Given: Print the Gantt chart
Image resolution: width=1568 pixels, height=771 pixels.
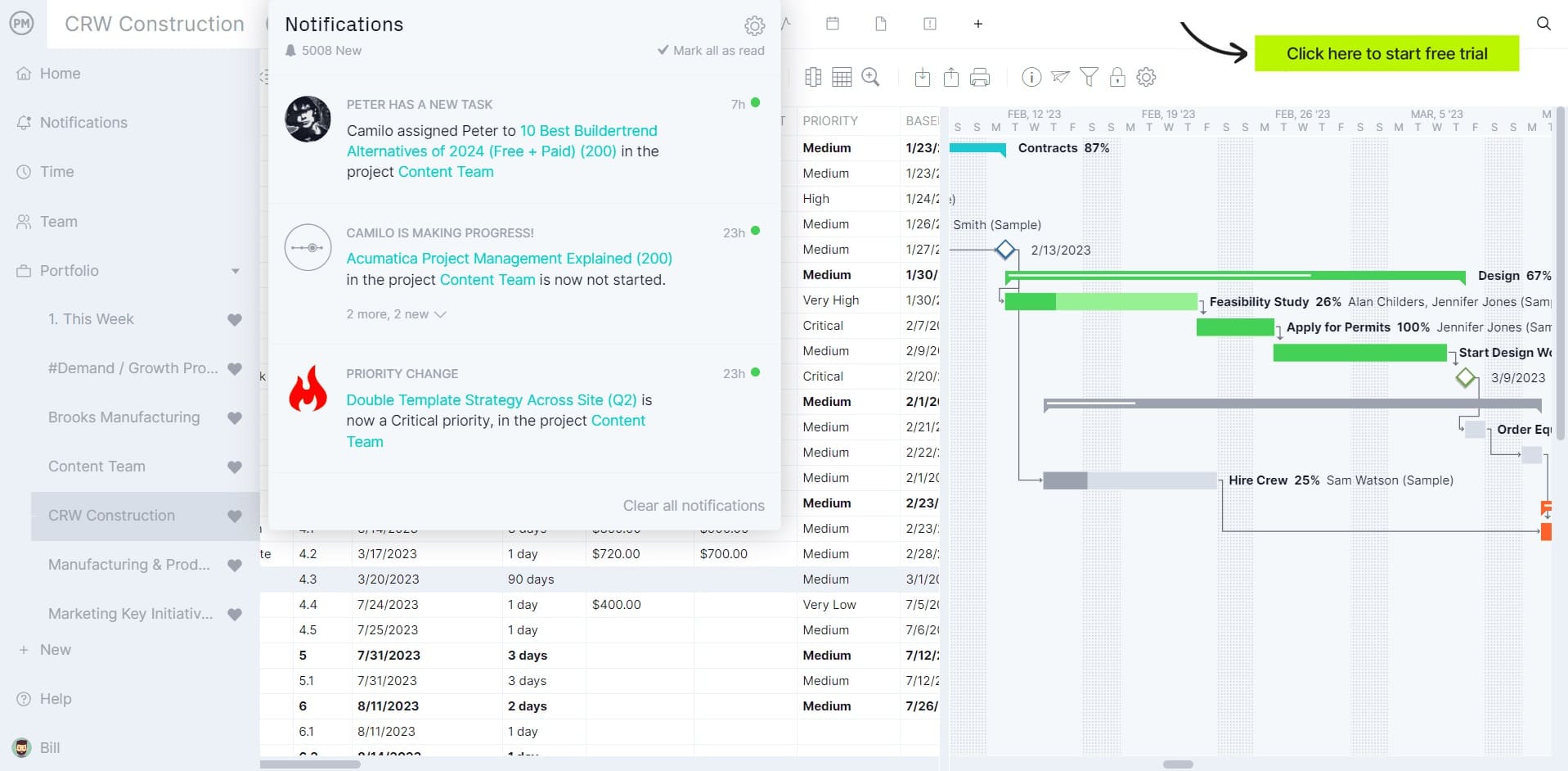Looking at the screenshot, I should 980,77.
